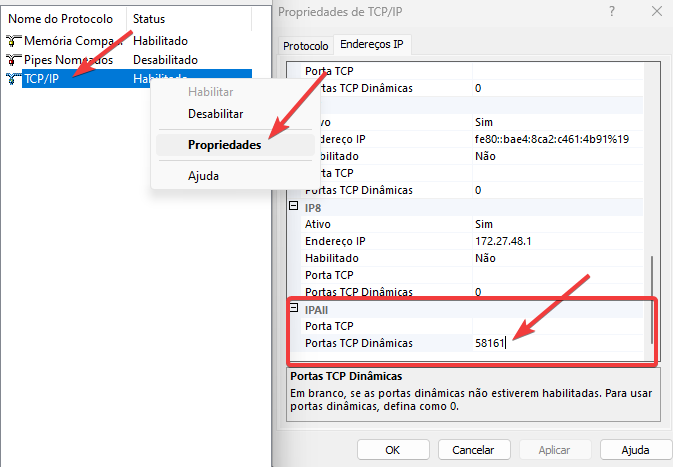Collapse the IPAll section

[x=294, y=308]
